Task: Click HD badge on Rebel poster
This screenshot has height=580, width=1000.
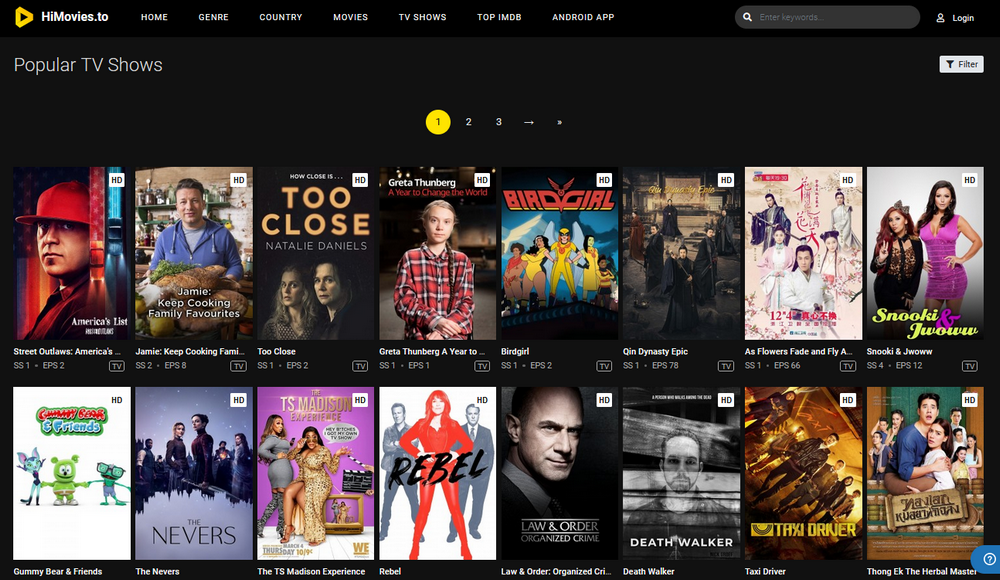Action: tap(482, 400)
